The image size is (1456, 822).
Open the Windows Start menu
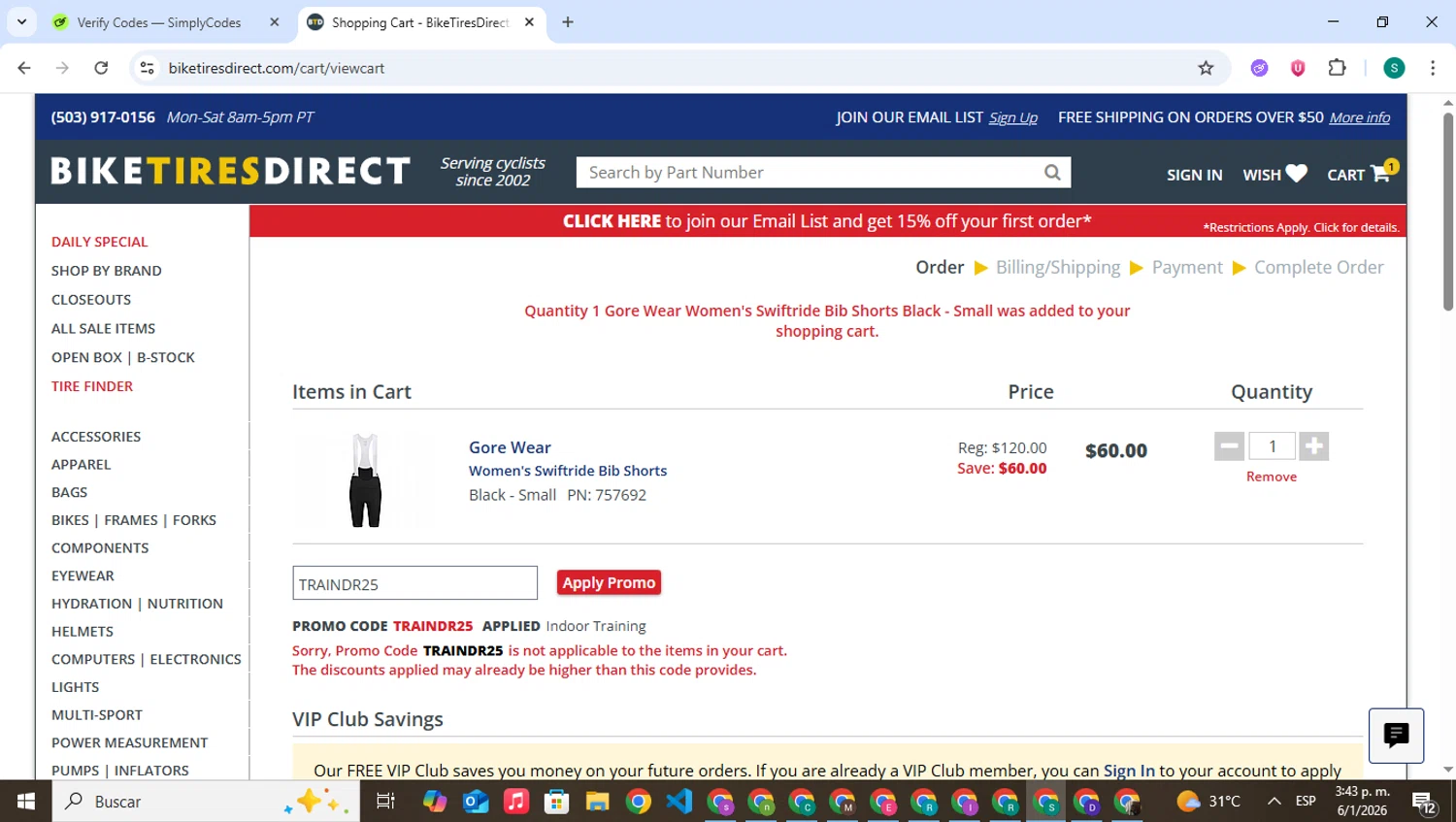26,802
